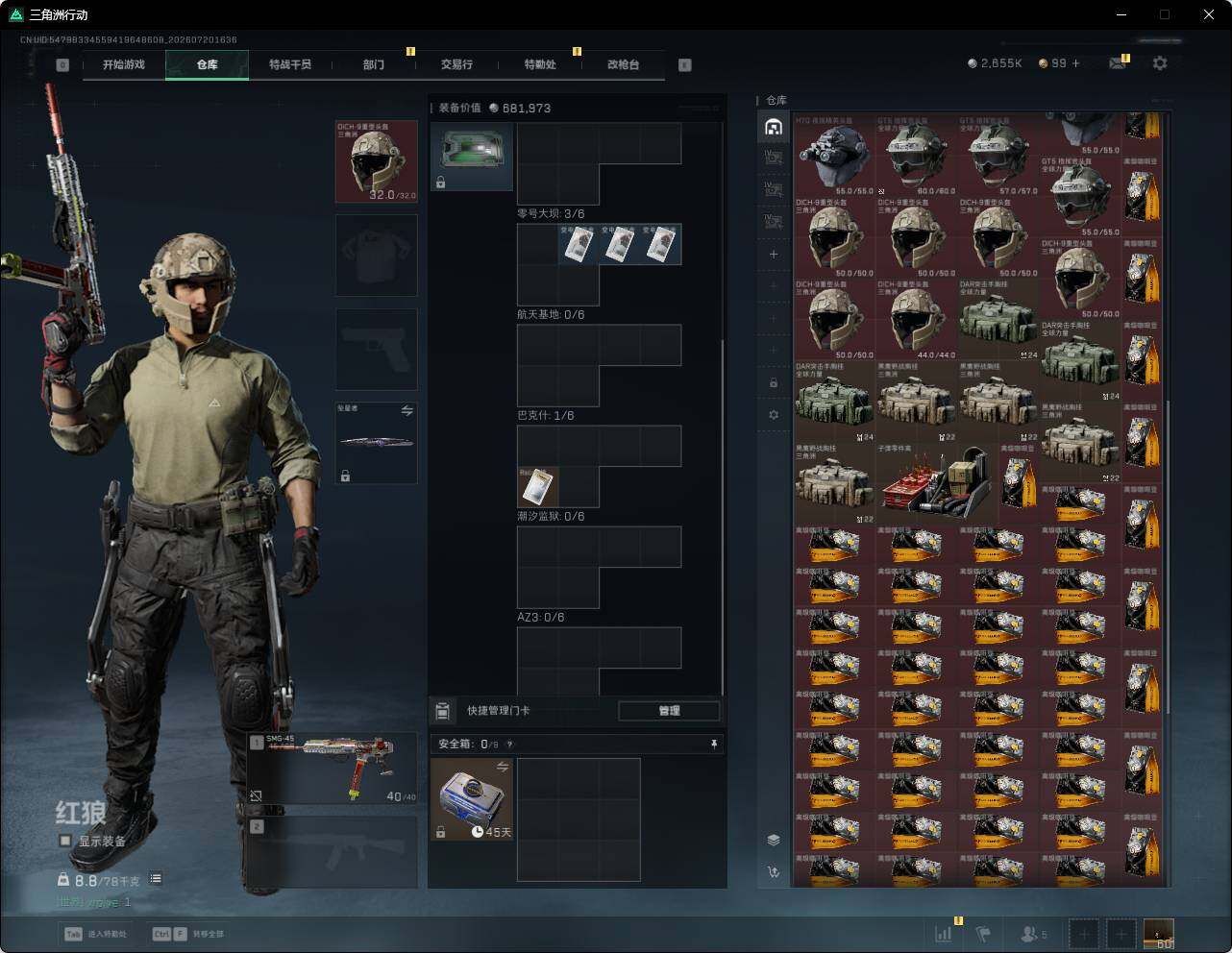Click the weight details list icon

pos(156,879)
